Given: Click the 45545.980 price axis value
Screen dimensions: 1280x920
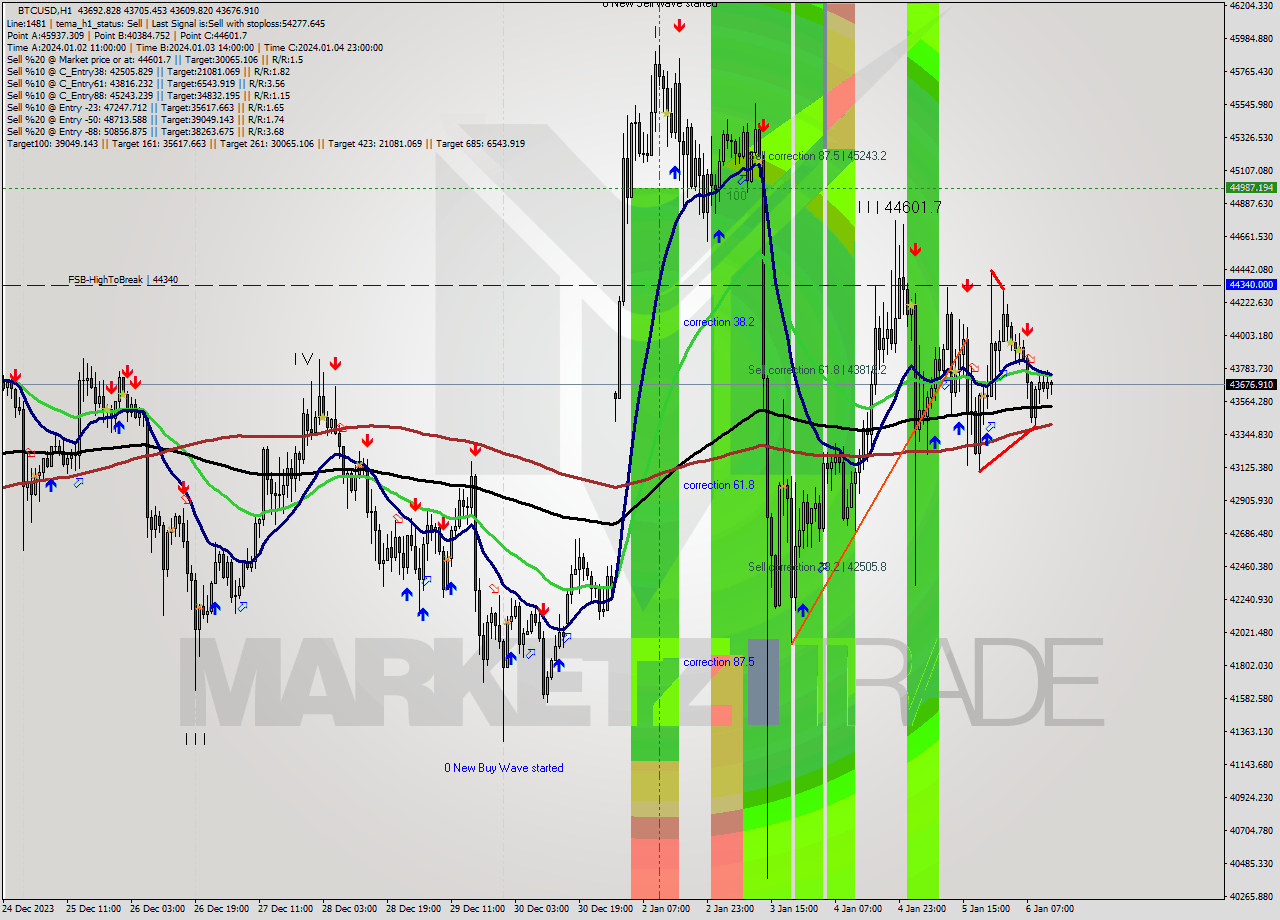Looking at the screenshot, I should coord(1251,105).
